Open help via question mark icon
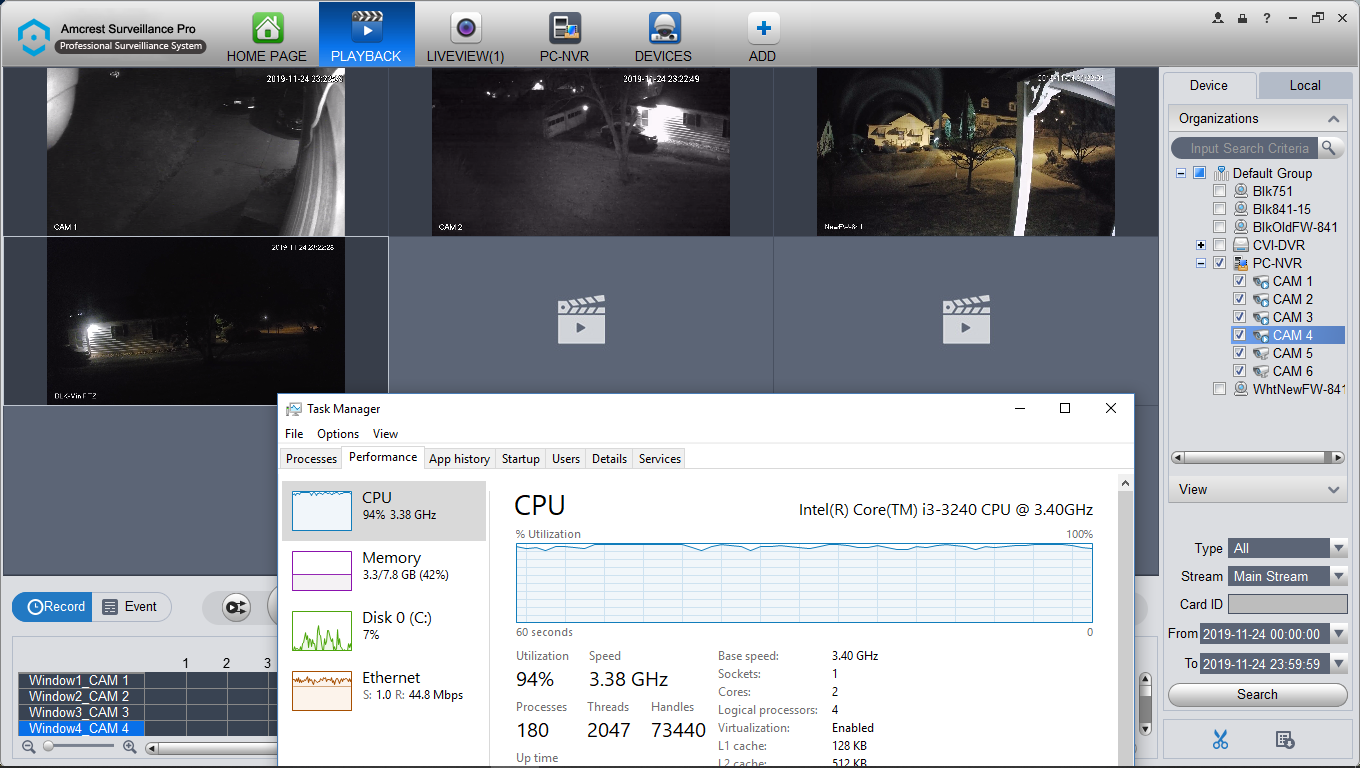1360x768 pixels. point(1267,18)
